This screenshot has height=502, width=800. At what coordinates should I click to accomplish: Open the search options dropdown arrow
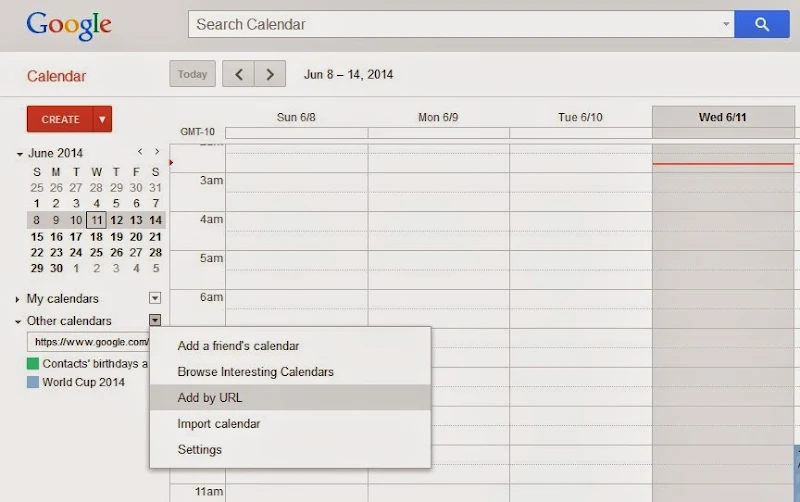[726, 24]
